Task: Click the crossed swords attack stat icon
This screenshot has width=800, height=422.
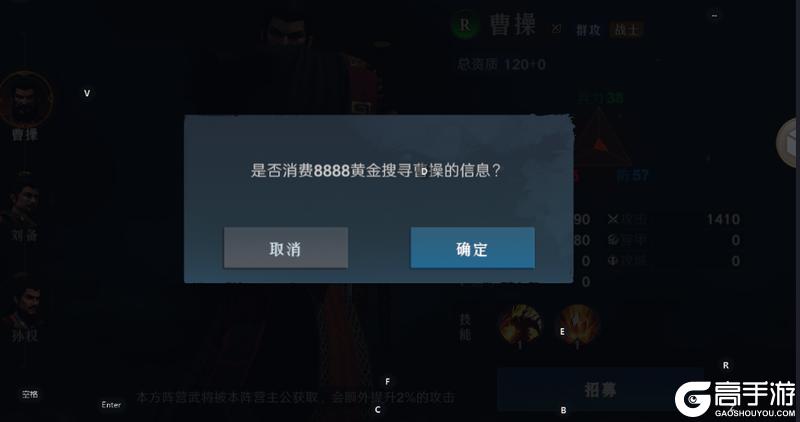Action: pyautogui.click(x=613, y=219)
